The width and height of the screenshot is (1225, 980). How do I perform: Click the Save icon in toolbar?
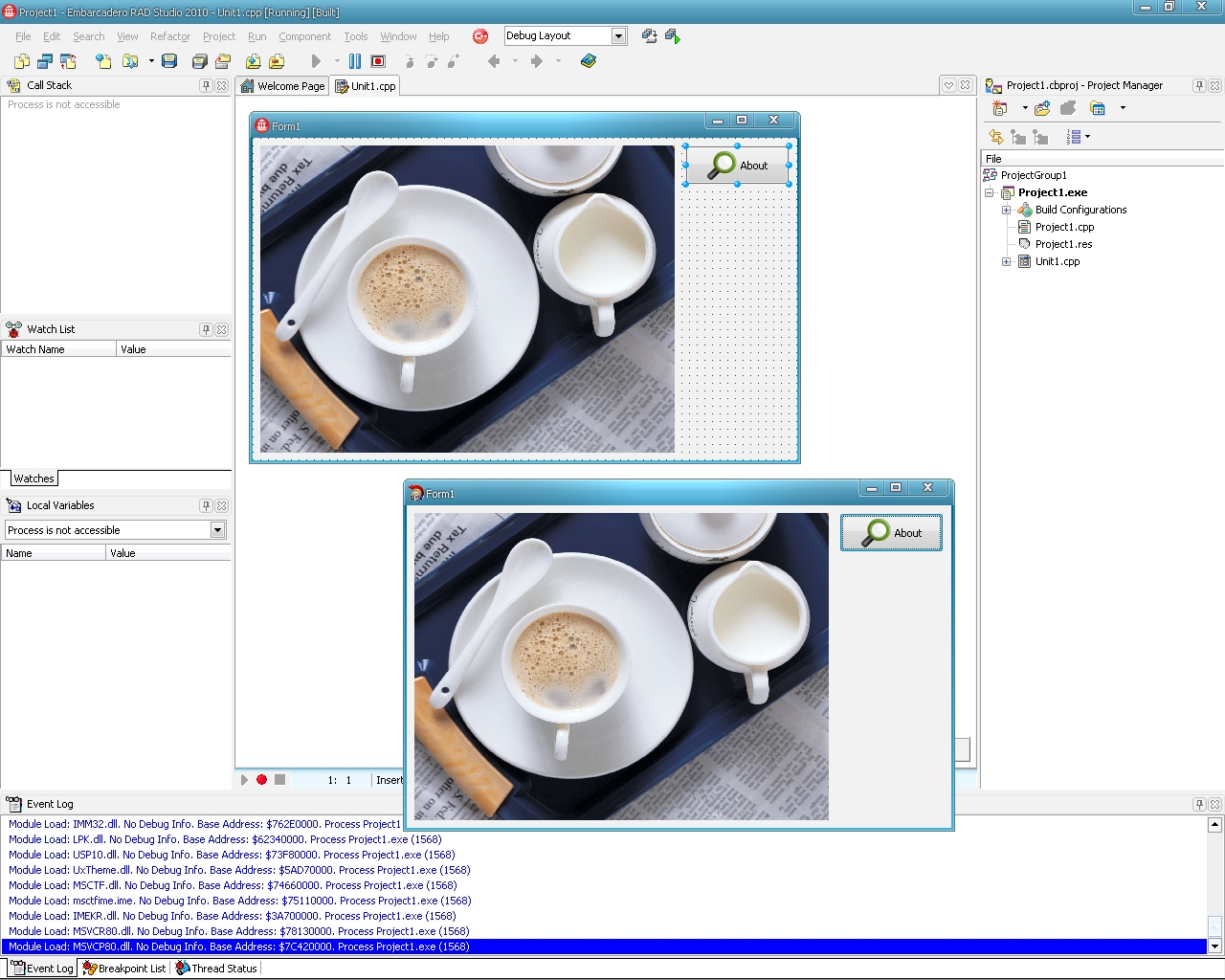pos(169,61)
